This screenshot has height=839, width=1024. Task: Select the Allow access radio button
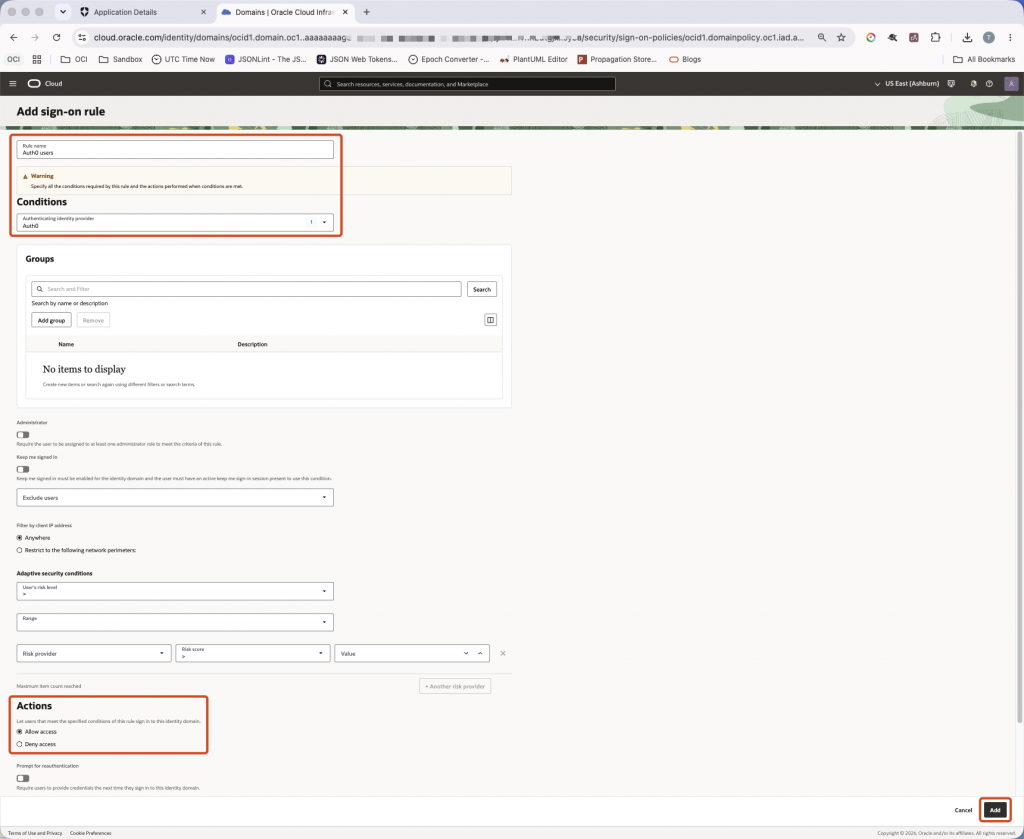pyautogui.click(x=20, y=731)
